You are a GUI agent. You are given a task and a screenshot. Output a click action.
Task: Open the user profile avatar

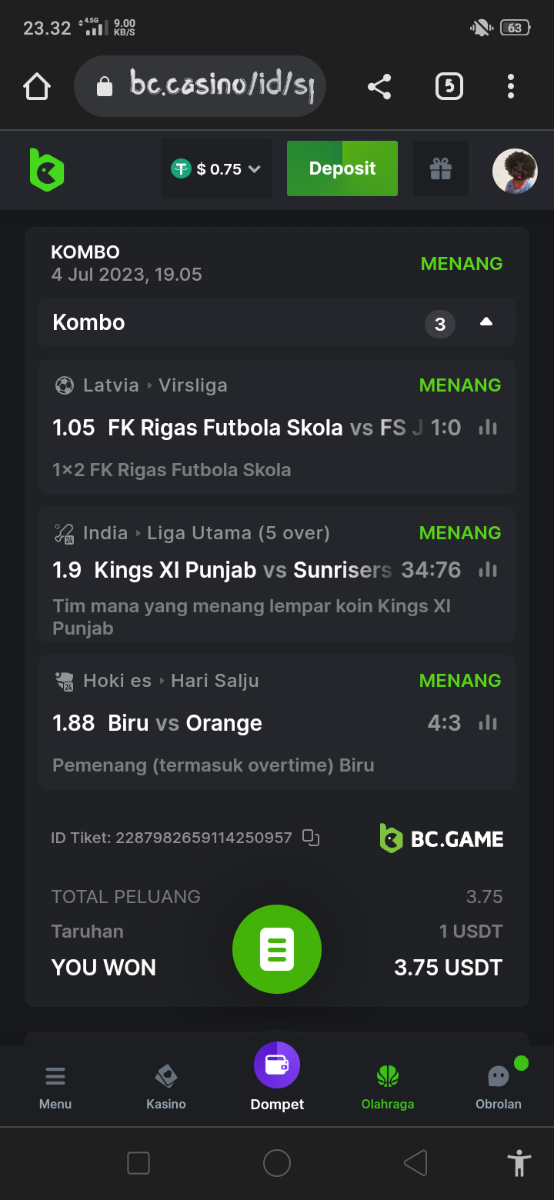pos(515,171)
